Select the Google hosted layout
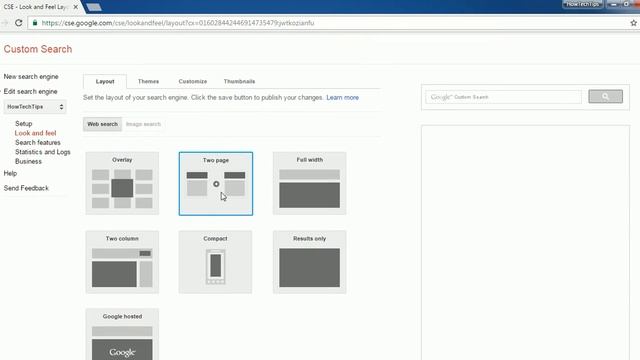 pyautogui.click(x=122, y=334)
